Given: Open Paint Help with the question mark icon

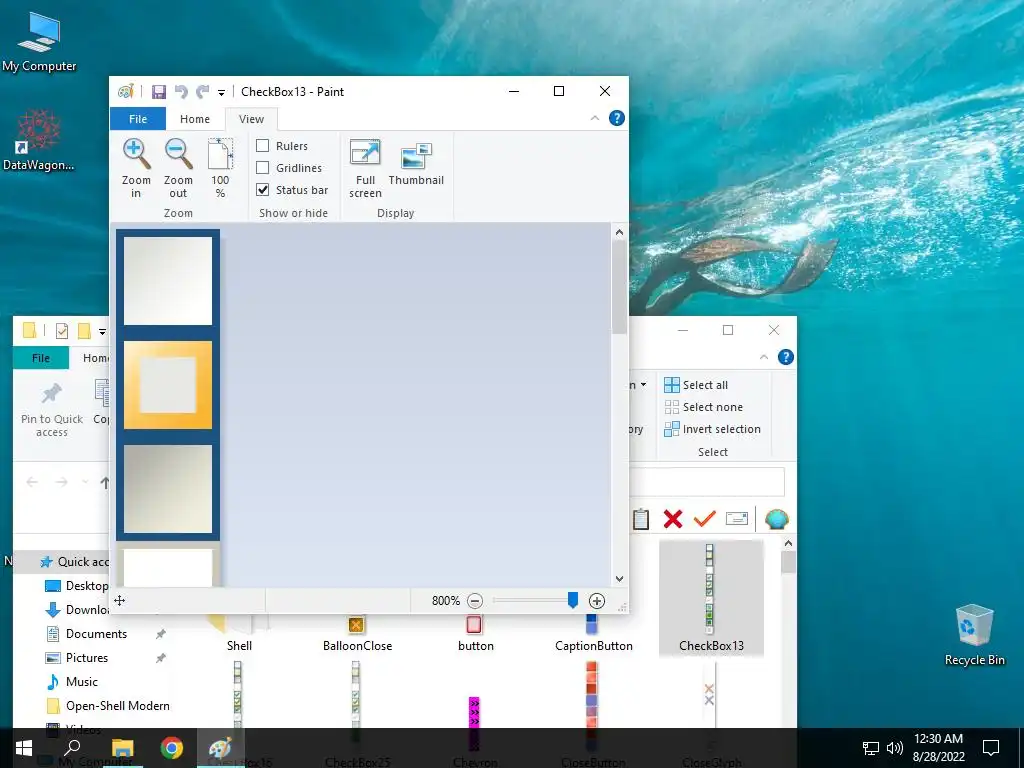Looking at the screenshot, I should (x=616, y=118).
